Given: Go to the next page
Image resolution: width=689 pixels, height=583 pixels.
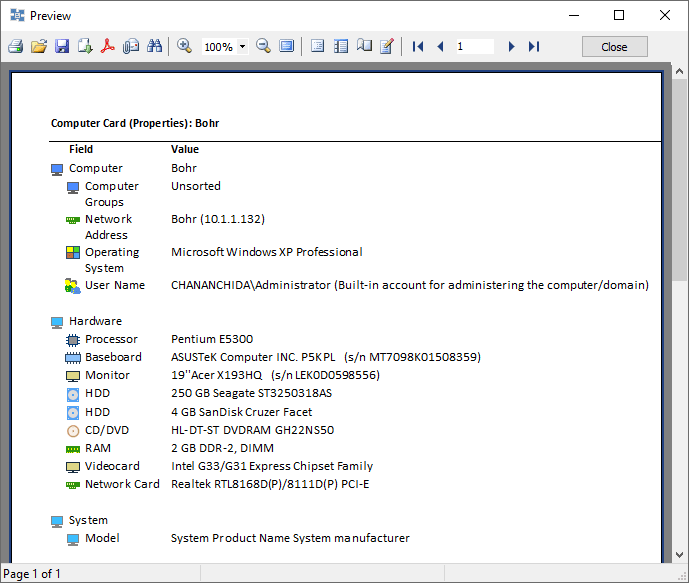Looking at the screenshot, I should [x=511, y=46].
